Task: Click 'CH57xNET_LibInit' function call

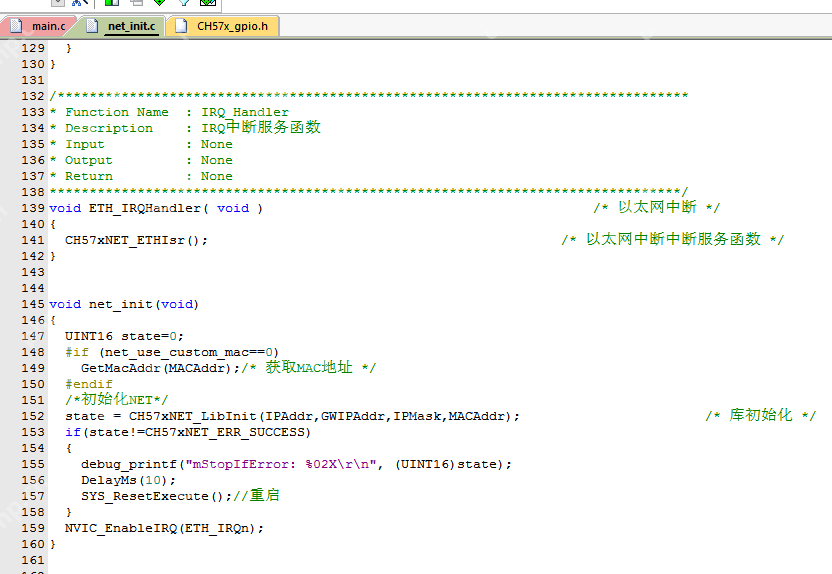Action: pos(193,416)
